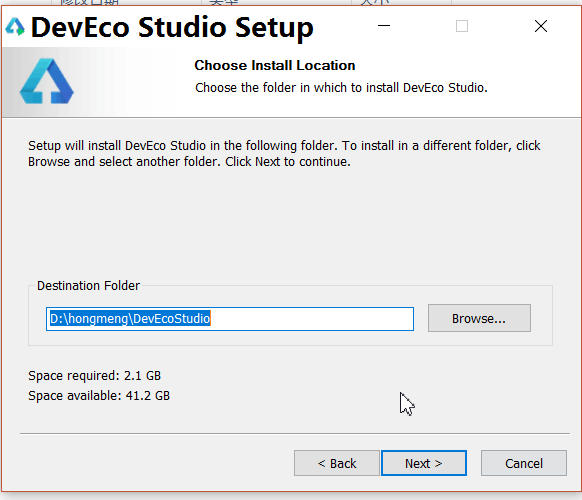Click the Space available: 41.2 GB text
This screenshot has width=582, height=500.
[99, 396]
